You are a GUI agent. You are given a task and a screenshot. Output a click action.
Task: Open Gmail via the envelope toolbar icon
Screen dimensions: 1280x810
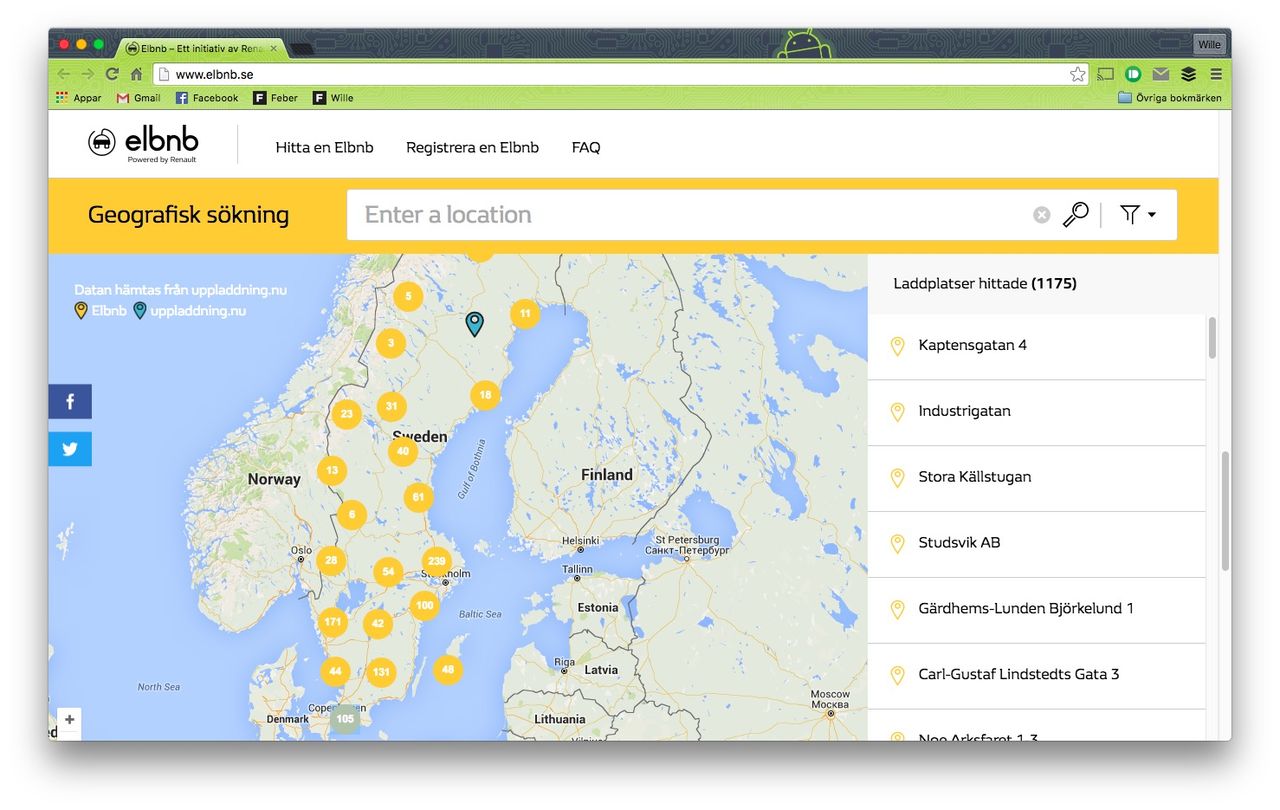pos(1160,74)
